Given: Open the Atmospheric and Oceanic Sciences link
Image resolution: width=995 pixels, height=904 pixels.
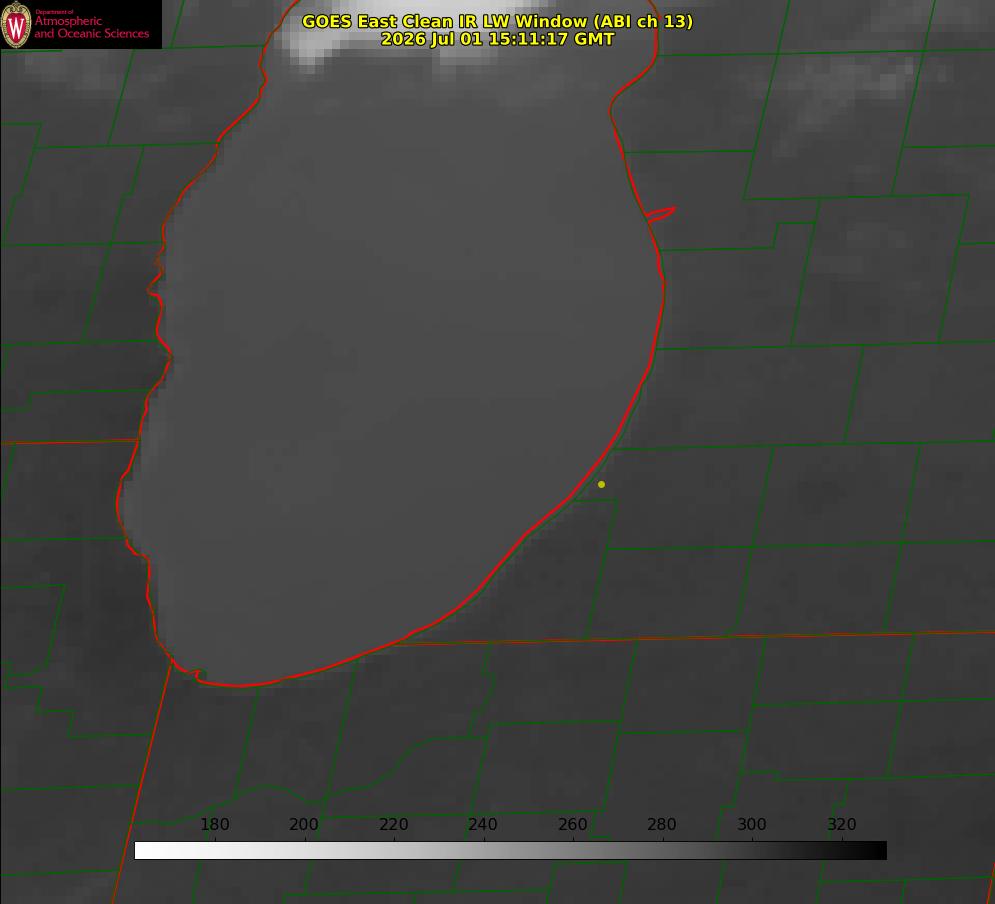Looking at the screenshot, I should click(91, 27).
